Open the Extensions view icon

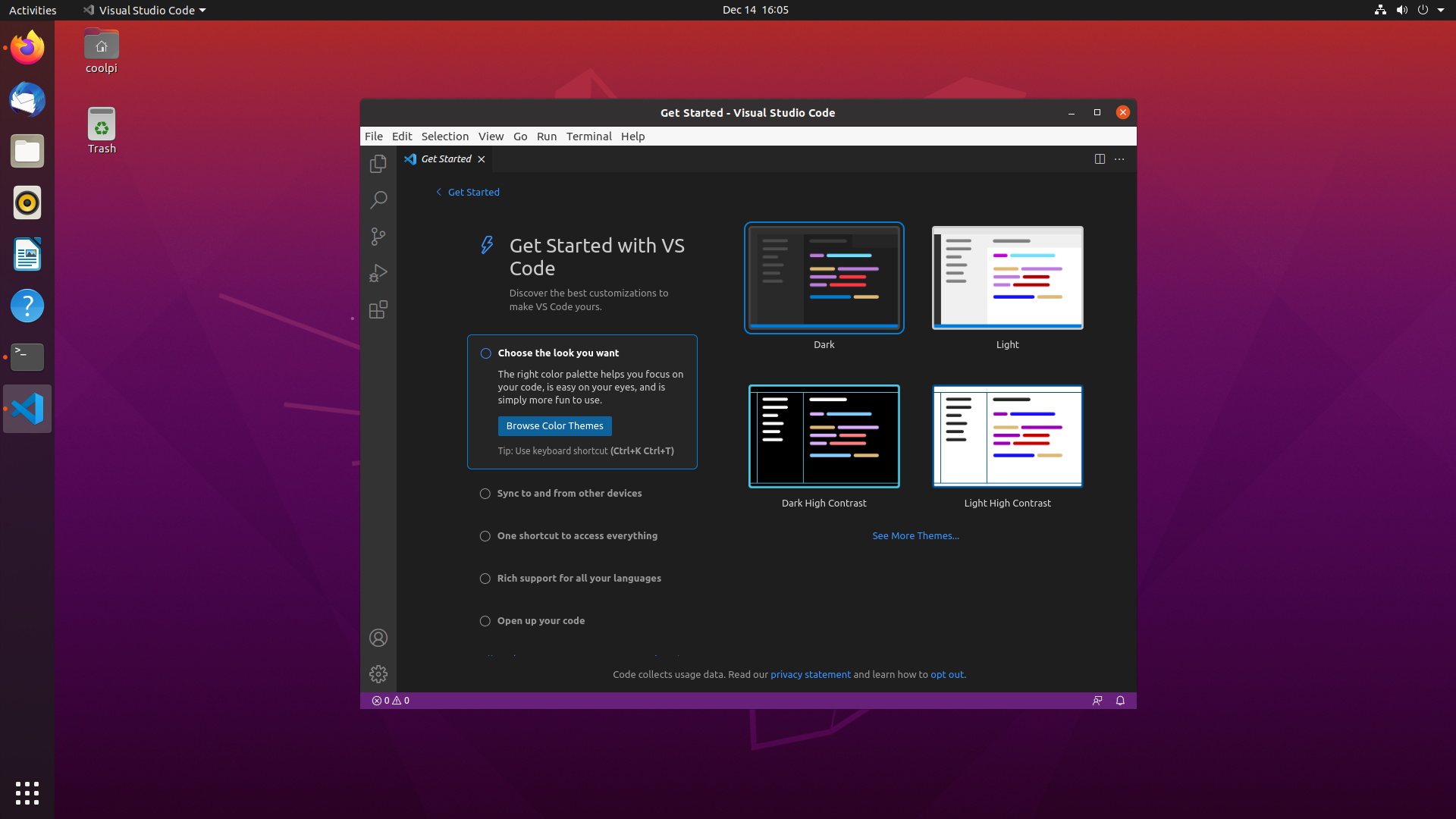click(378, 309)
